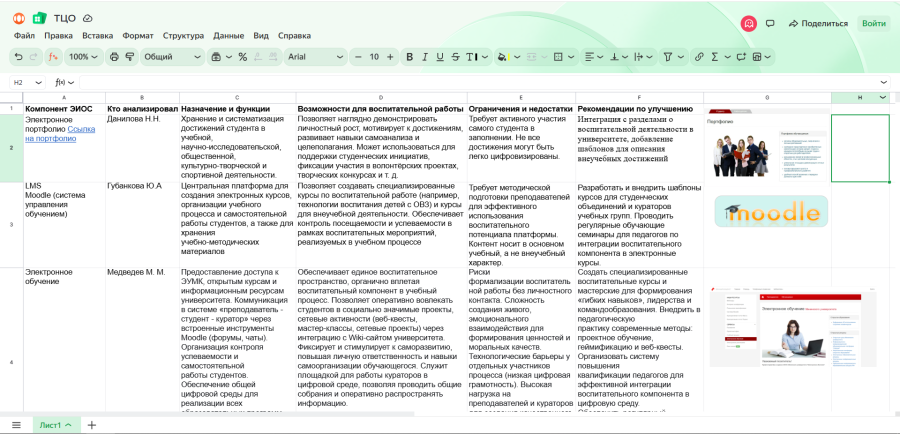Open the sheets list hamburger icon

(16, 425)
